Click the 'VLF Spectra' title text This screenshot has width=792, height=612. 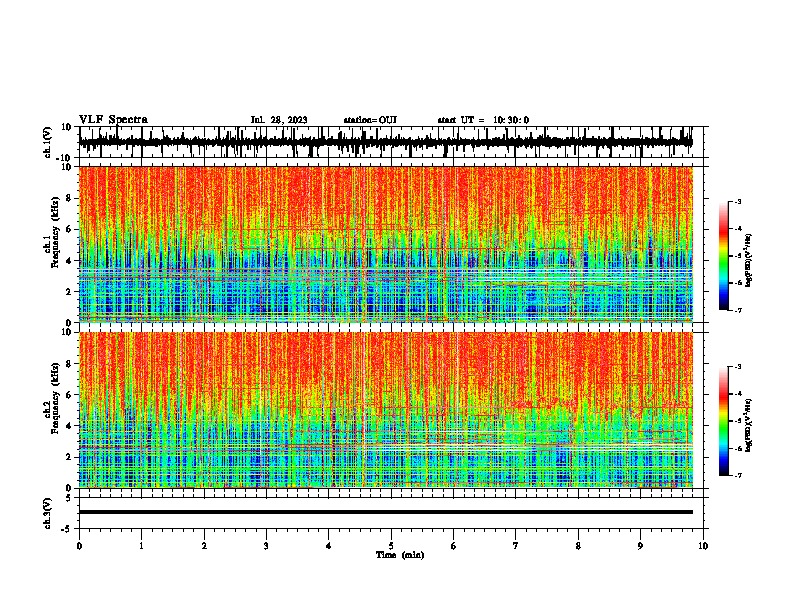tap(113, 120)
